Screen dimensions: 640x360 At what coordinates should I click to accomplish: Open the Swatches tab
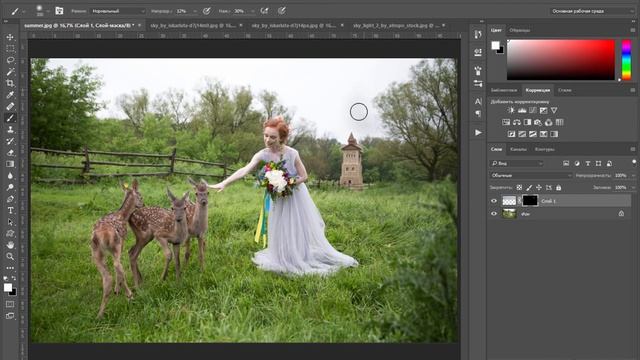pos(520,30)
